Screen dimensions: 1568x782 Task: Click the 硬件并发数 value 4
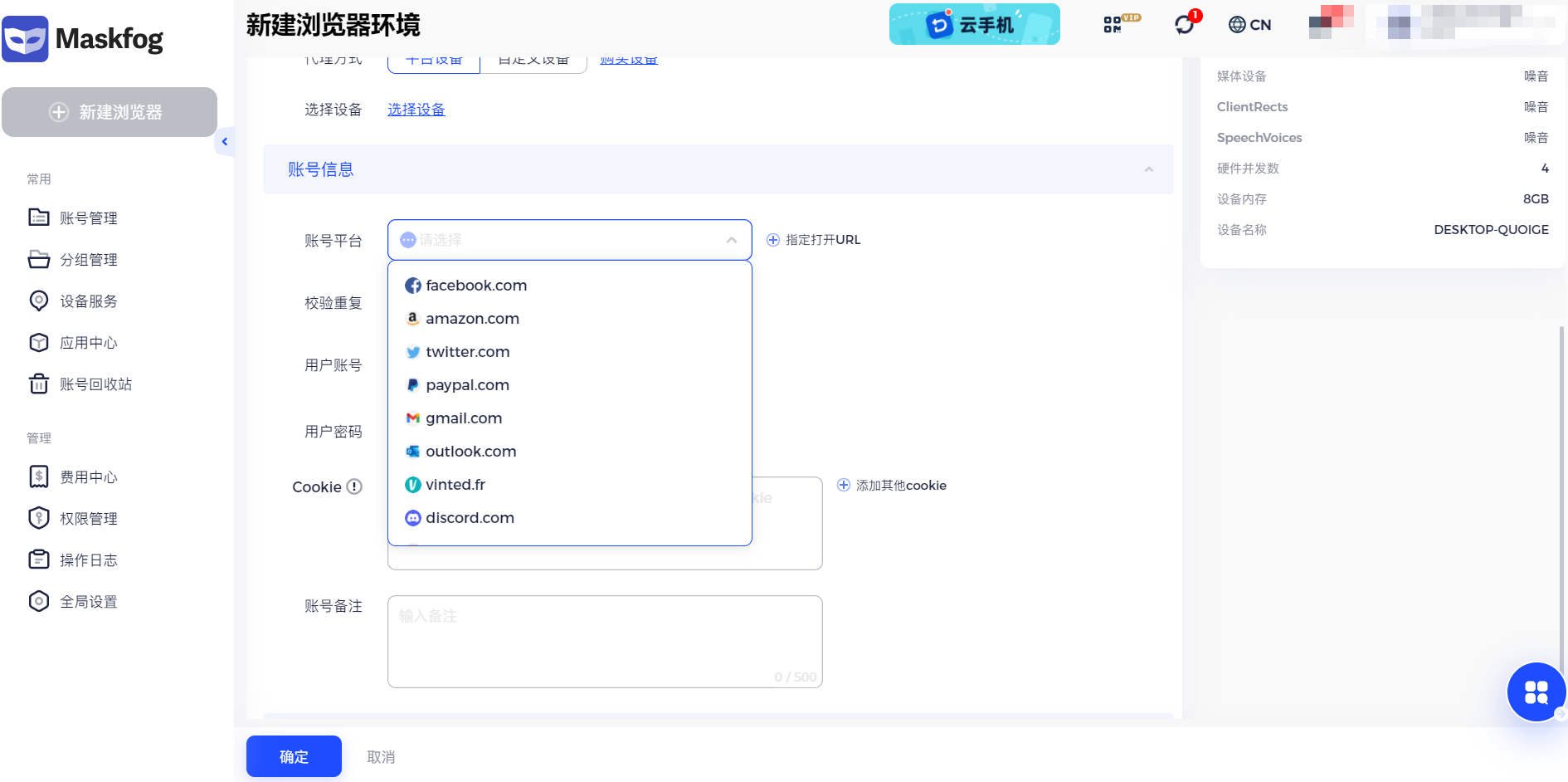(x=1545, y=169)
